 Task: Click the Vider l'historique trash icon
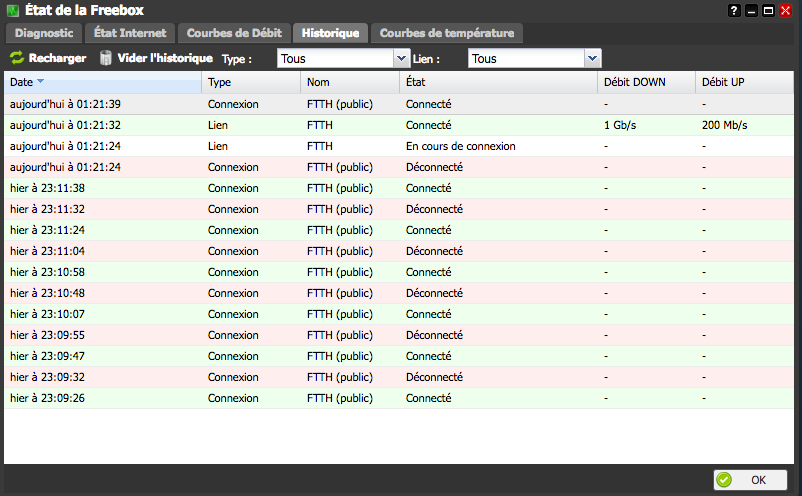(105, 59)
